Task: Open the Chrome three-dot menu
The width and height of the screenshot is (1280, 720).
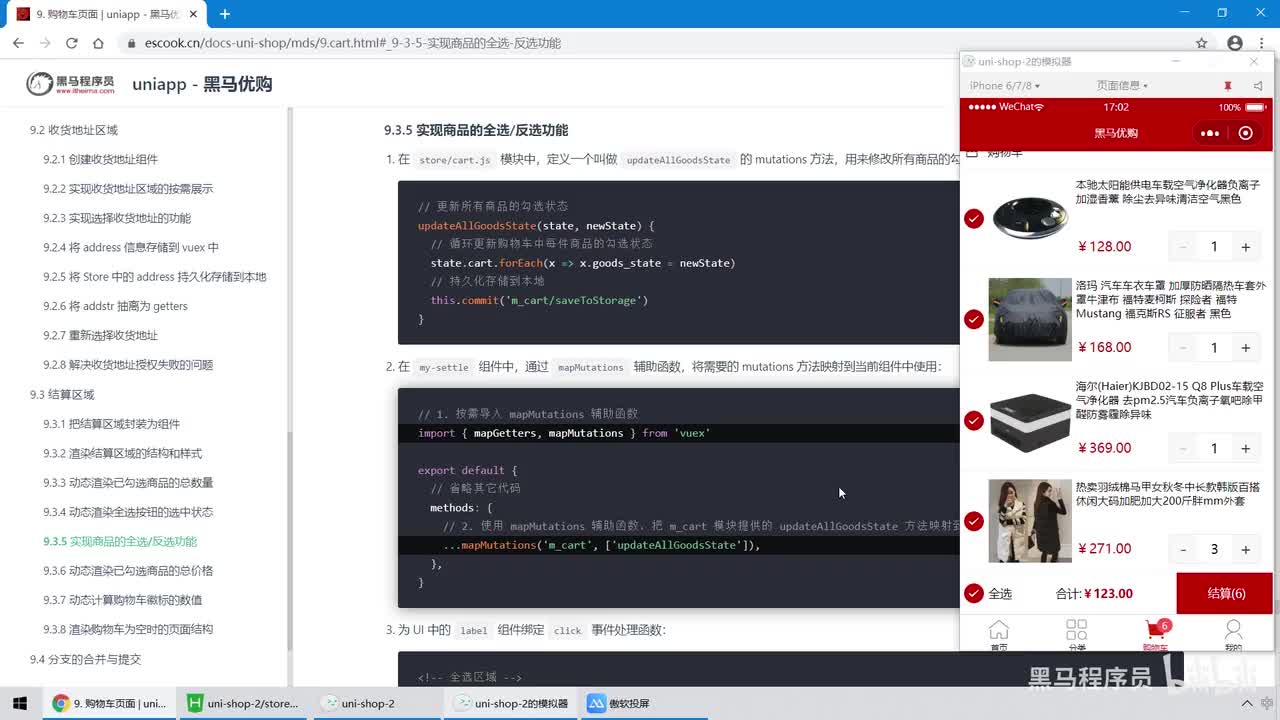Action: tap(1263, 43)
